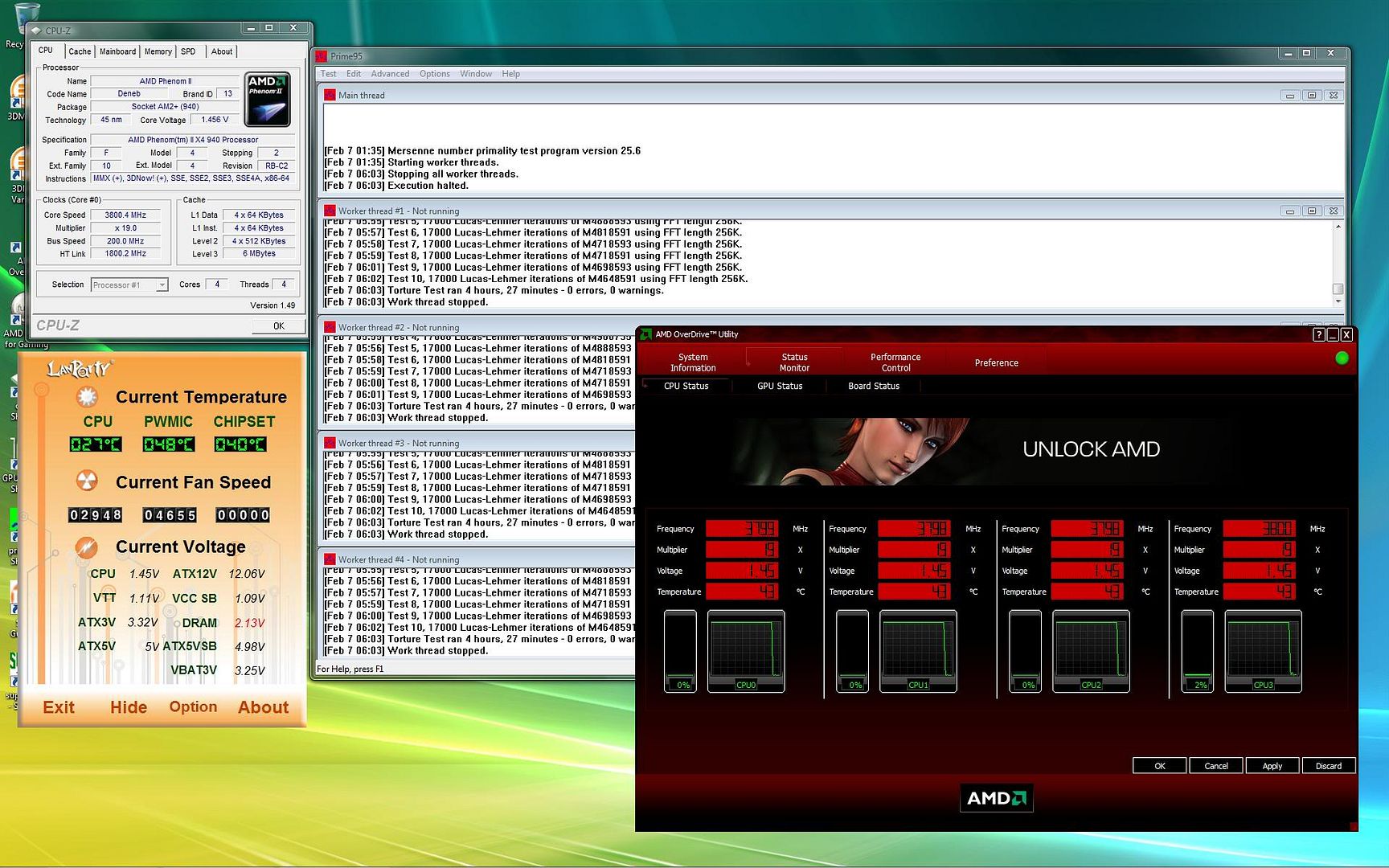Click Discard in AMD OverDrive
This screenshot has height=868, width=1389.
[x=1329, y=766]
